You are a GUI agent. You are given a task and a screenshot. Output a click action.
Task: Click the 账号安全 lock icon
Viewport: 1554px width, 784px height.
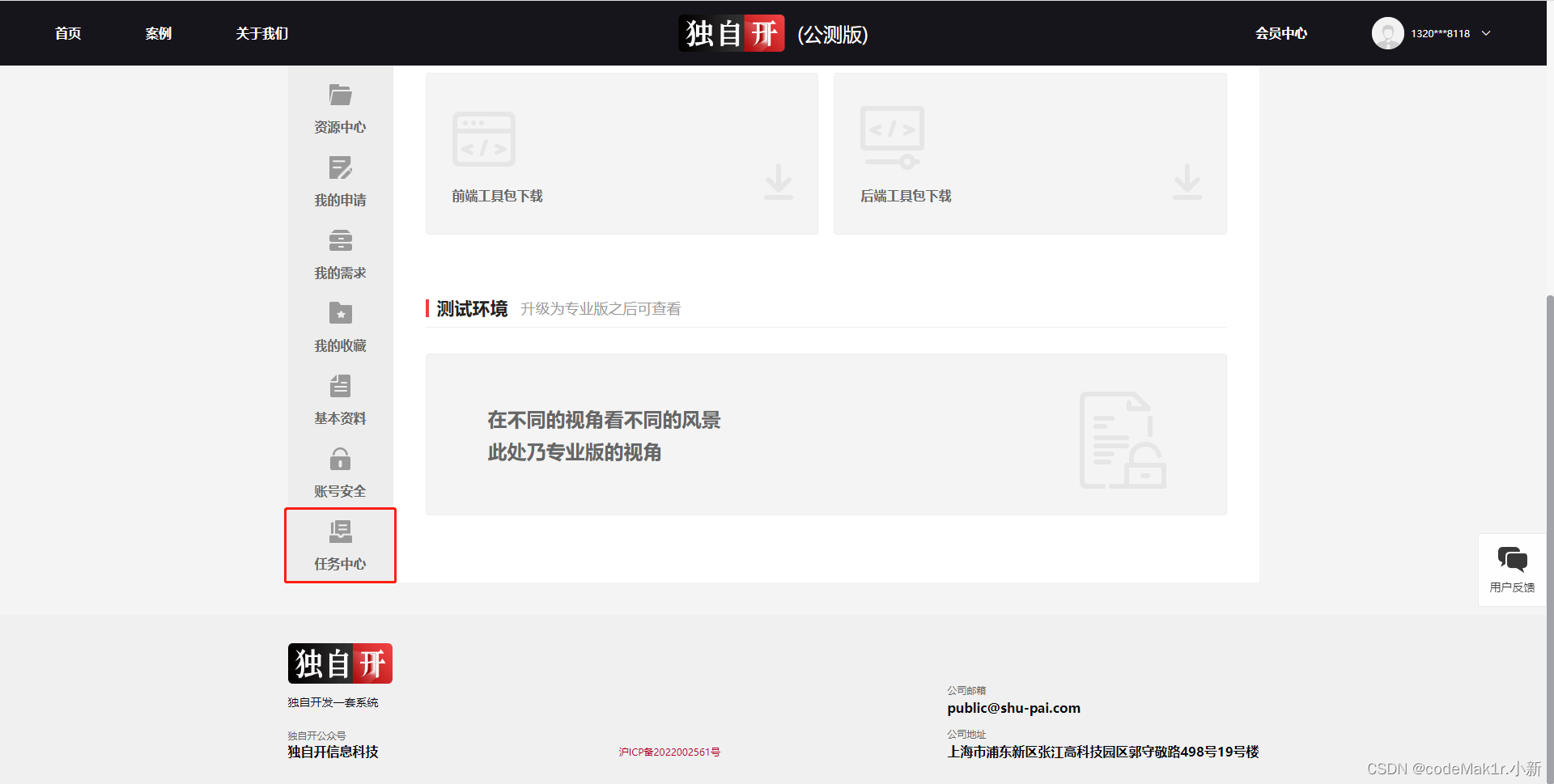pyautogui.click(x=340, y=459)
